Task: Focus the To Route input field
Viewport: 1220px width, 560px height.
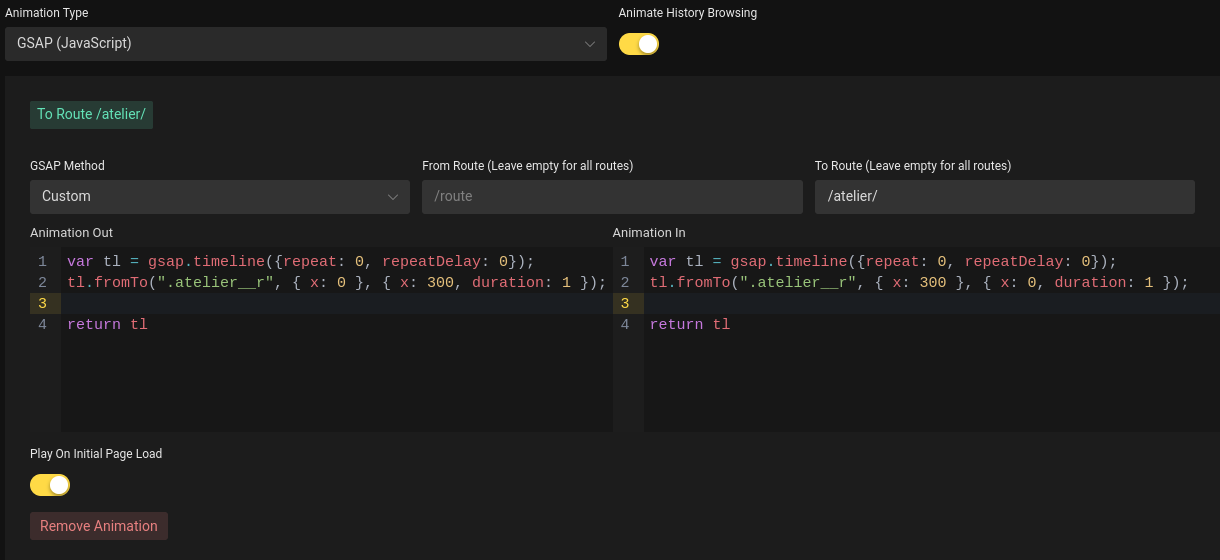Action: tap(1005, 197)
